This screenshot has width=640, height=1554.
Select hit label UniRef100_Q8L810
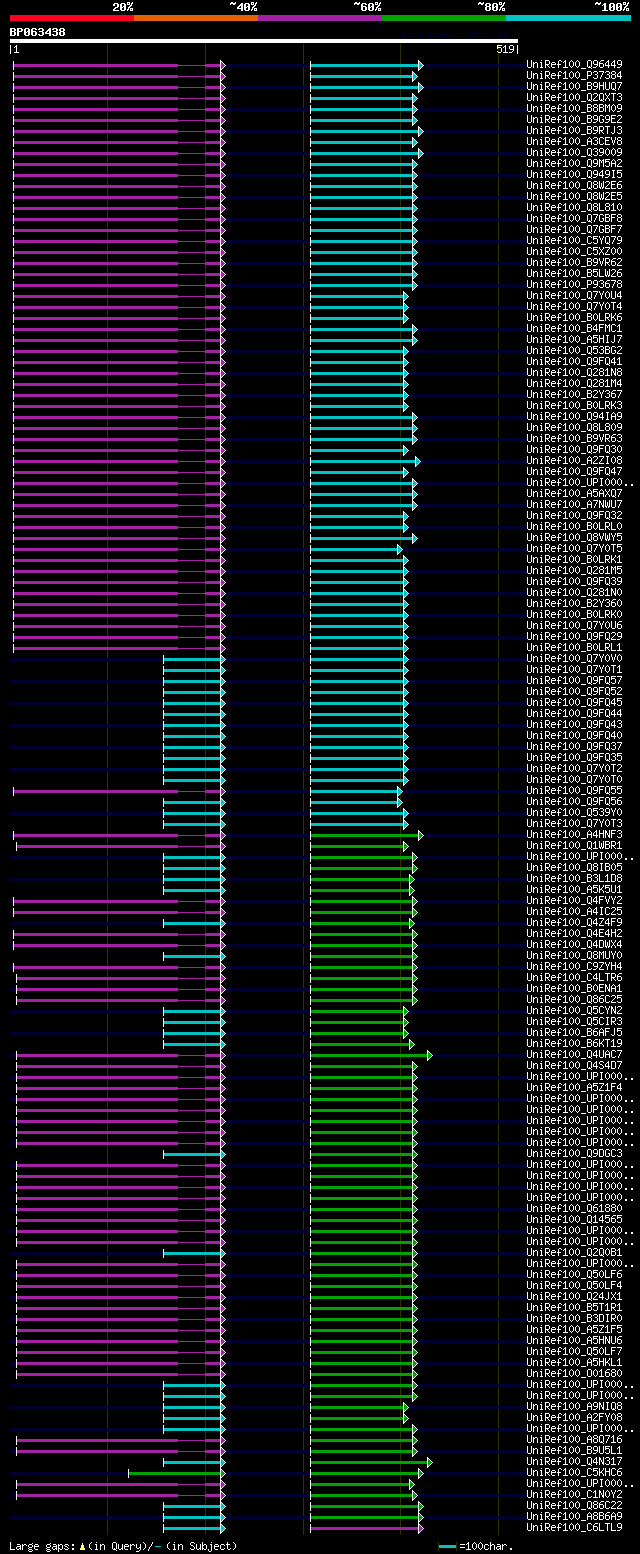(x=574, y=208)
